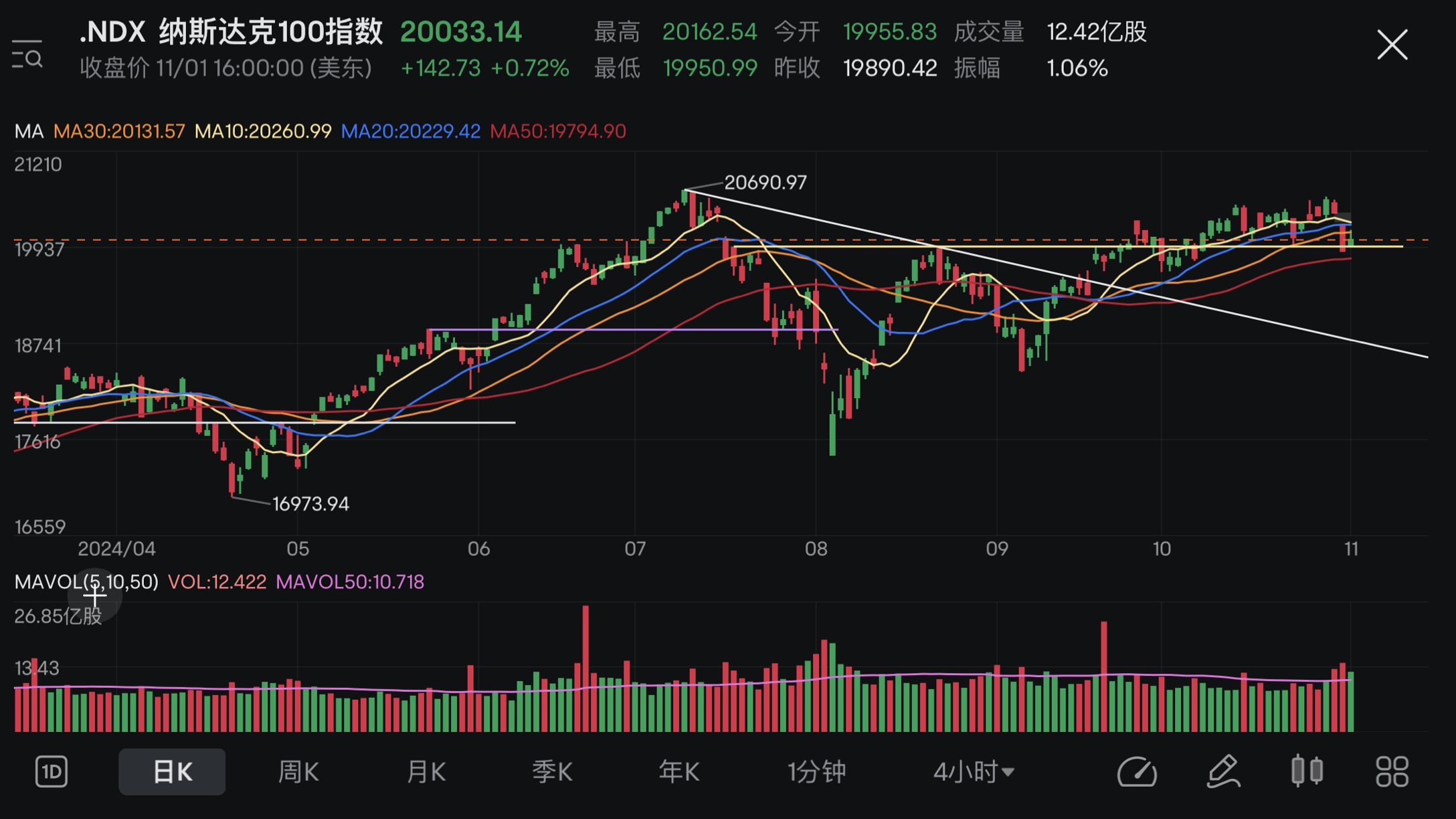Select the 2024/04 date axis label
This screenshot has height=819, width=1456.
coord(116,549)
